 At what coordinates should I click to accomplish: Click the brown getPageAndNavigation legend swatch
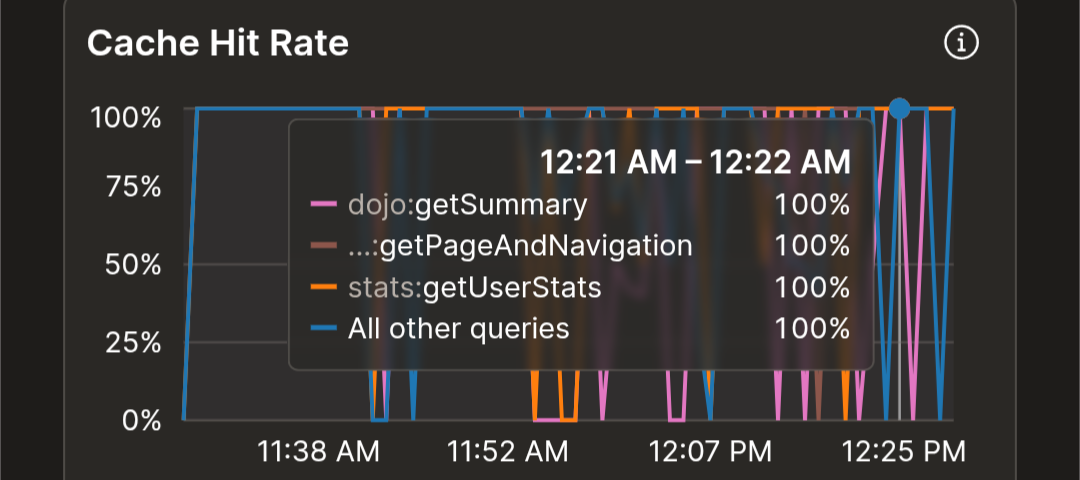[x=324, y=246]
